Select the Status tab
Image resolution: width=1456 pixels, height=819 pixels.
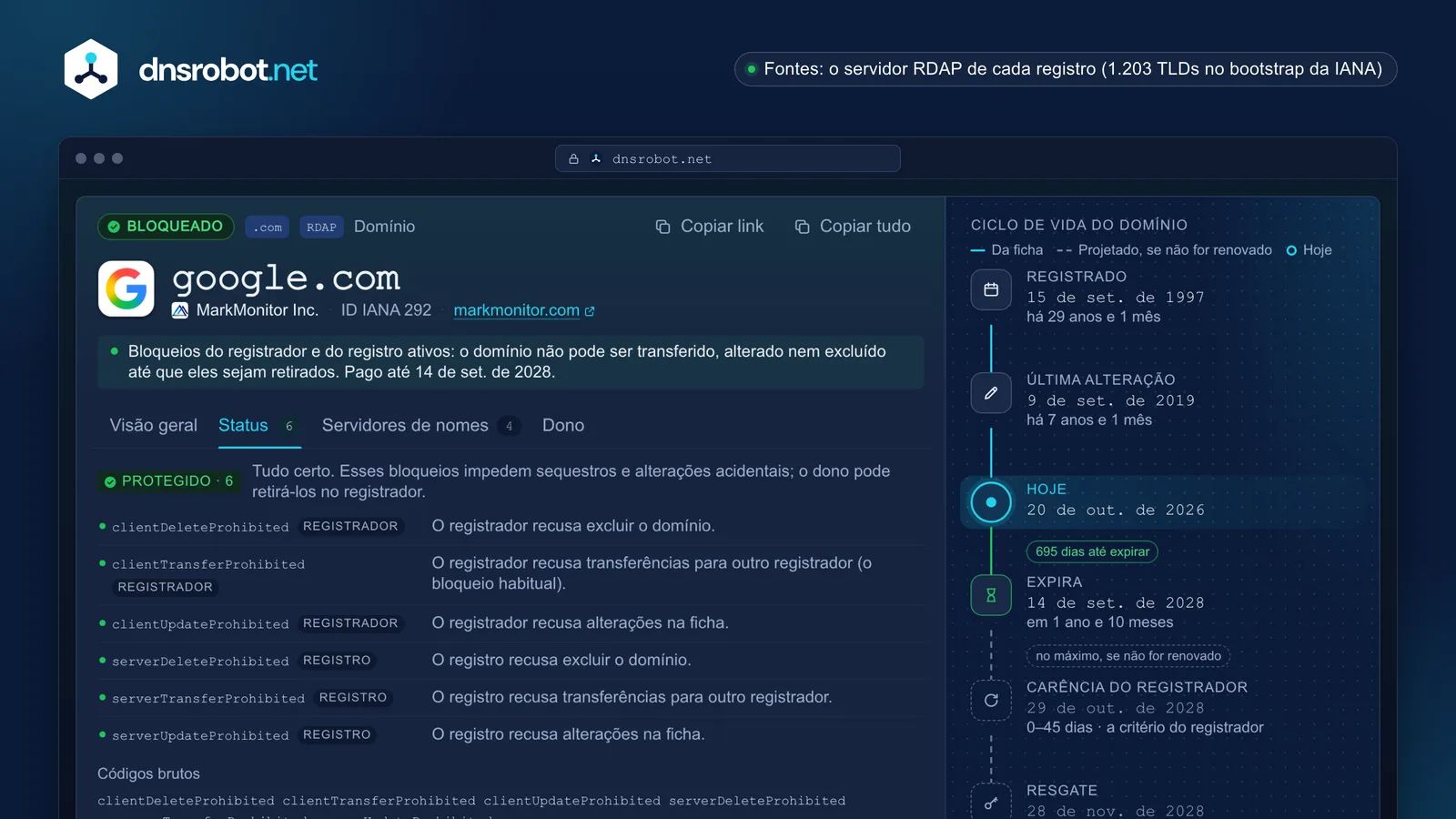[x=258, y=425]
